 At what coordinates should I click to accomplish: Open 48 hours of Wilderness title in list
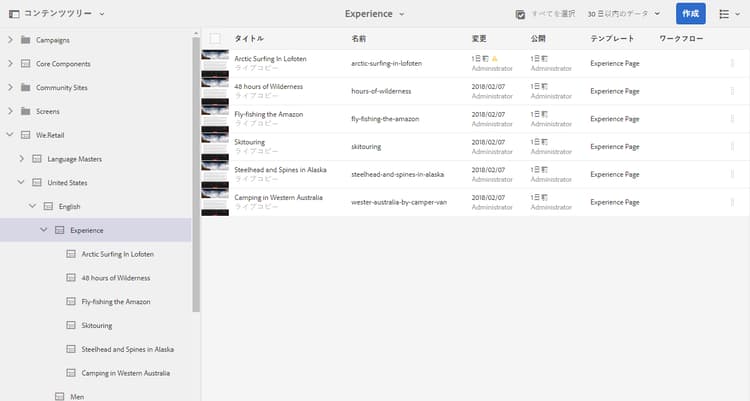point(268,86)
